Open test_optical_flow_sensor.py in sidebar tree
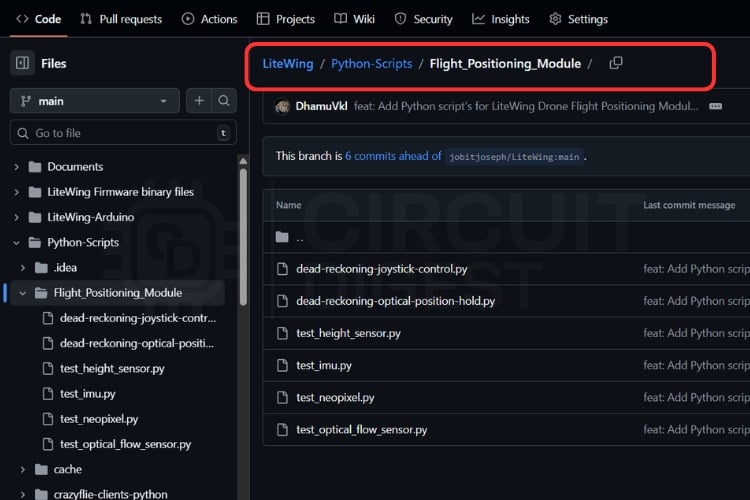 click(x=125, y=444)
